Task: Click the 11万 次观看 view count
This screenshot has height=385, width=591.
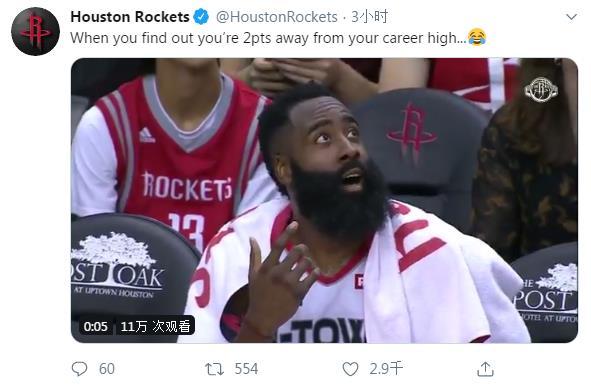Action: pos(155,326)
